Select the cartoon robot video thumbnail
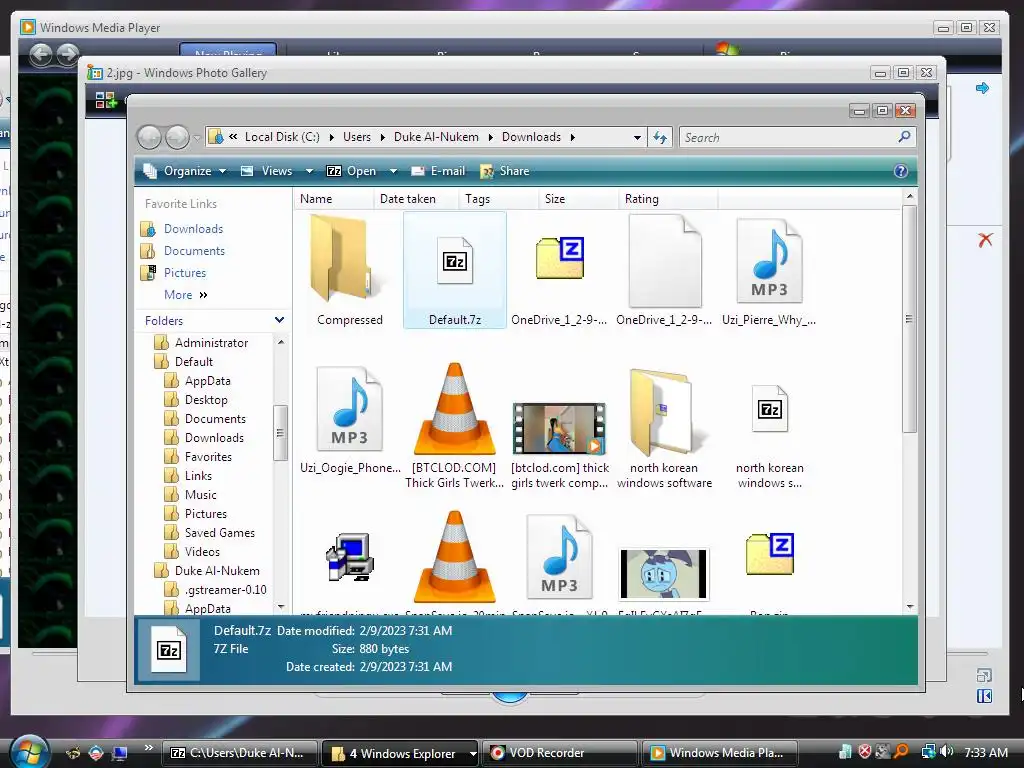 [664, 574]
